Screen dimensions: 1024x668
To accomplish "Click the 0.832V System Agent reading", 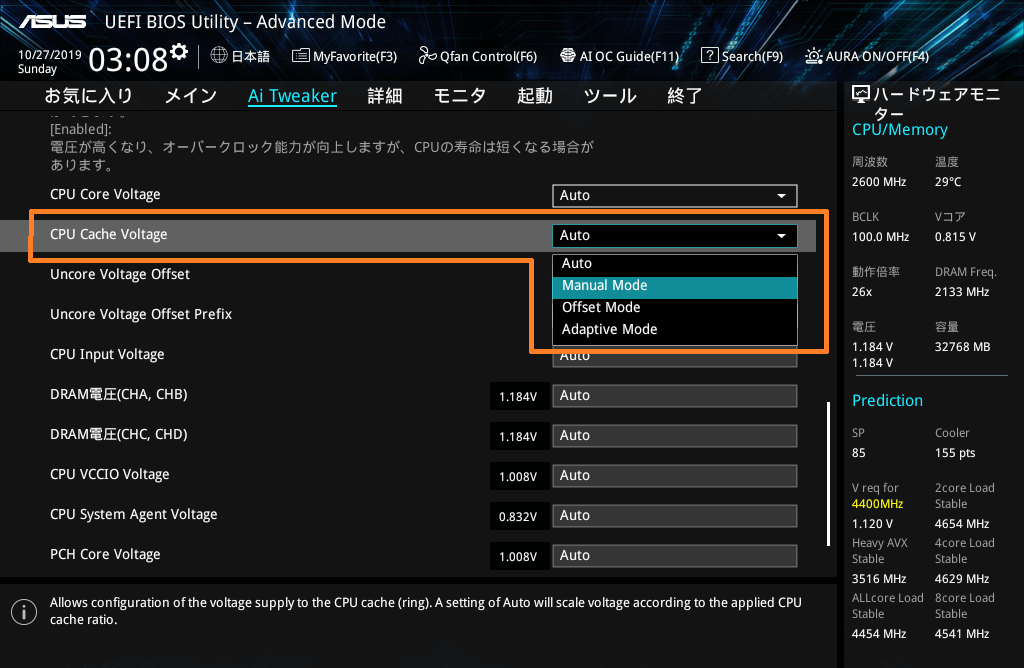I will pyautogui.click(x=518, y=517).
